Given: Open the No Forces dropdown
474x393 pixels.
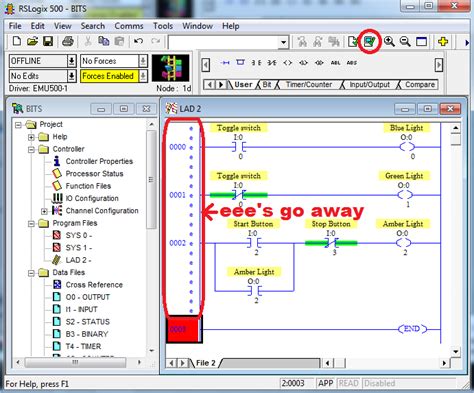Looking at the screenshot, I should [x=143, y=61].
